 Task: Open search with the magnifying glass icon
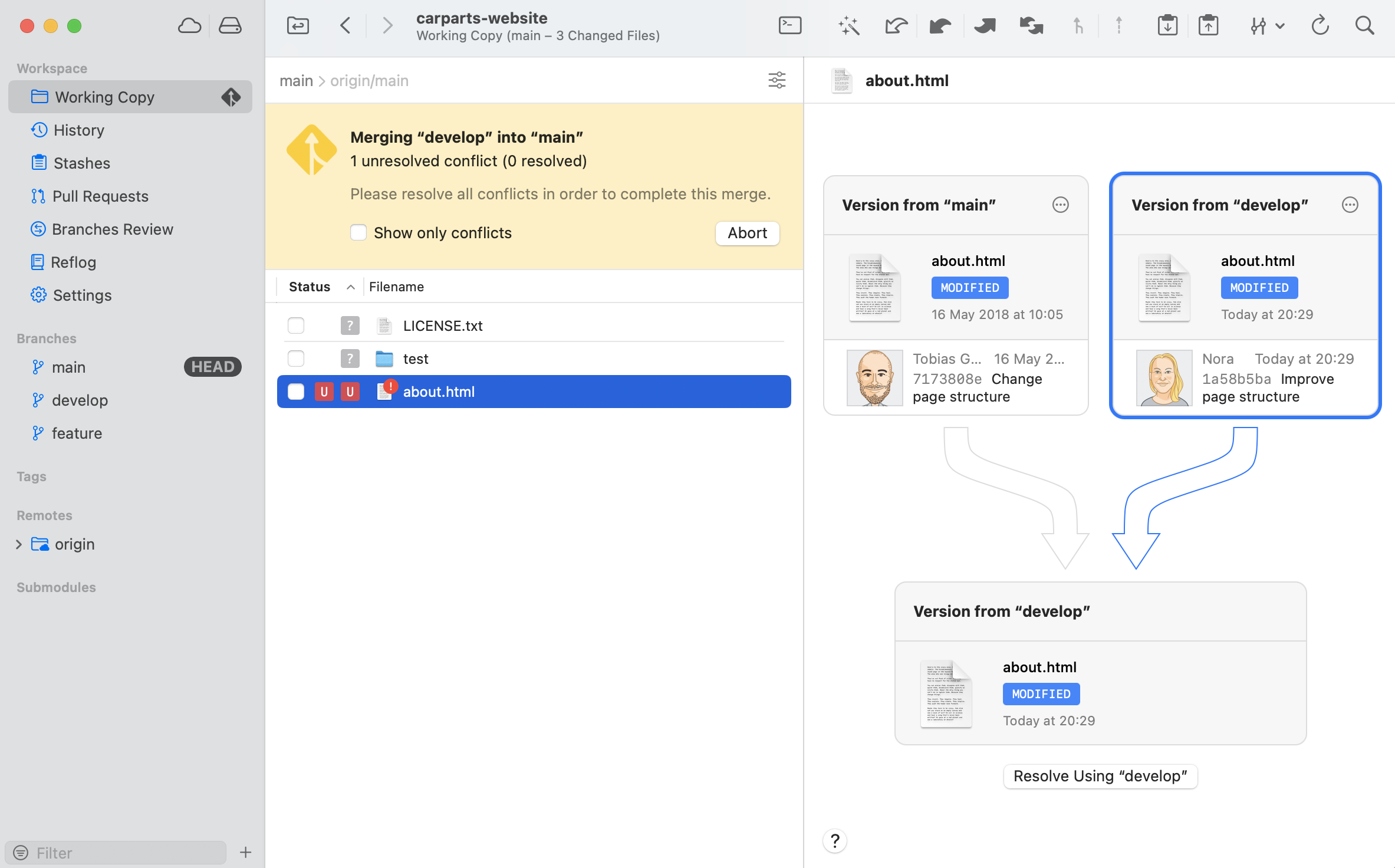point(1364,26)
